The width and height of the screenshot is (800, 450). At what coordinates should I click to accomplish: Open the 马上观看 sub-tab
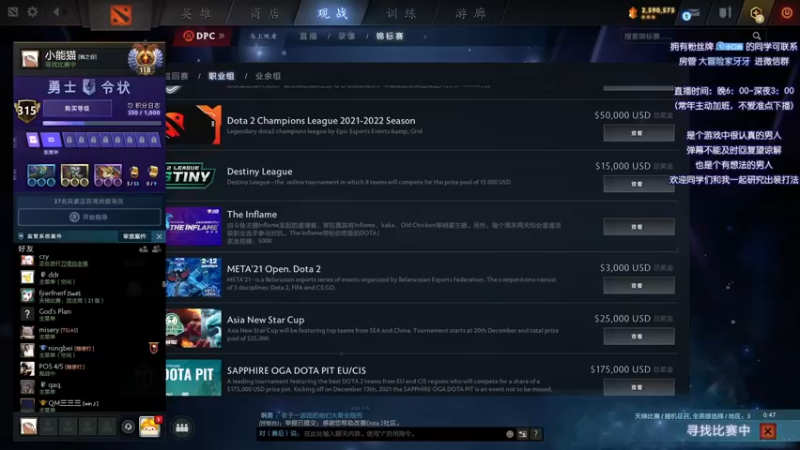point(263,36)
